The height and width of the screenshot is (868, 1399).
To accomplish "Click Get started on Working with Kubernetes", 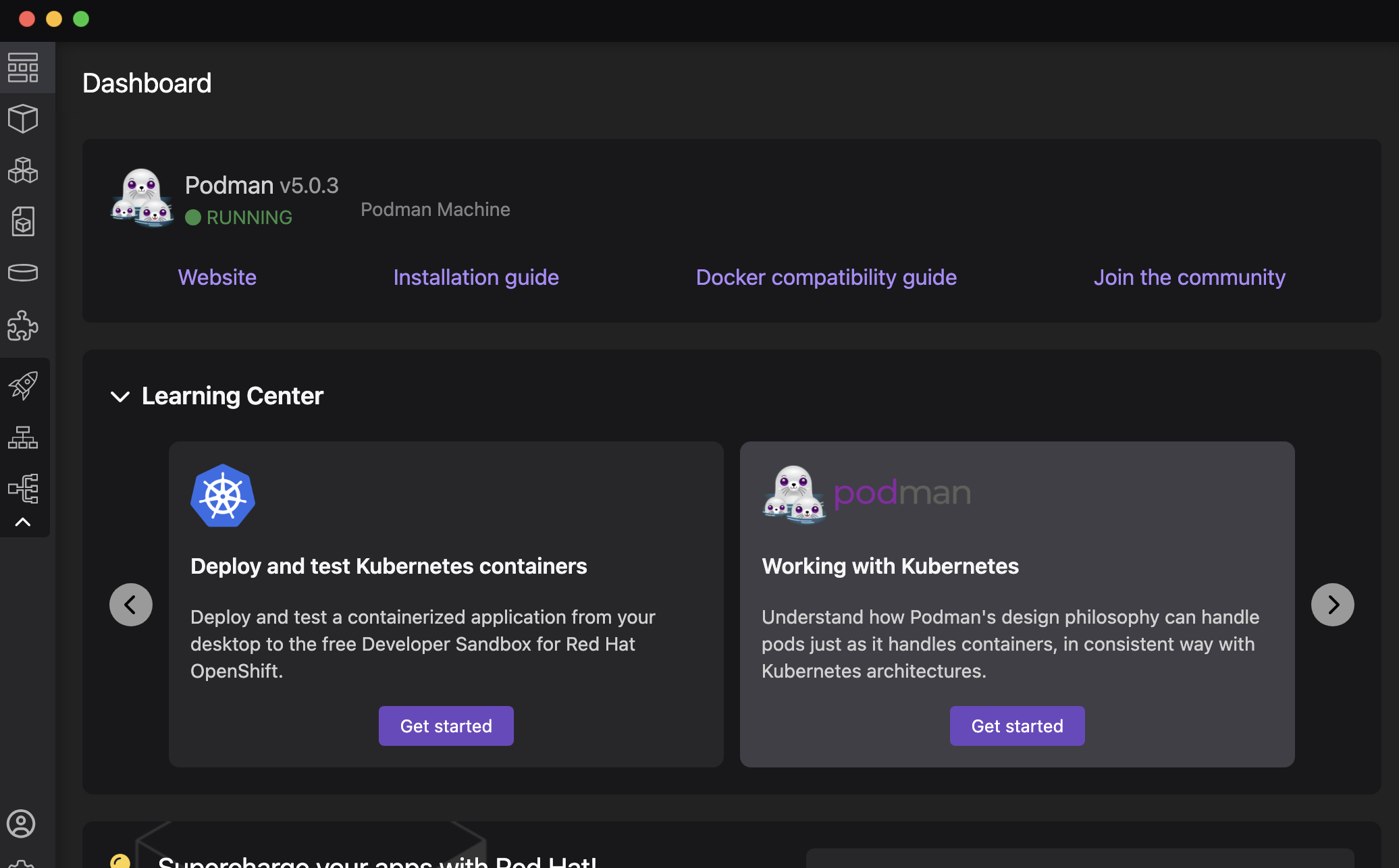I will (1018, 726).
